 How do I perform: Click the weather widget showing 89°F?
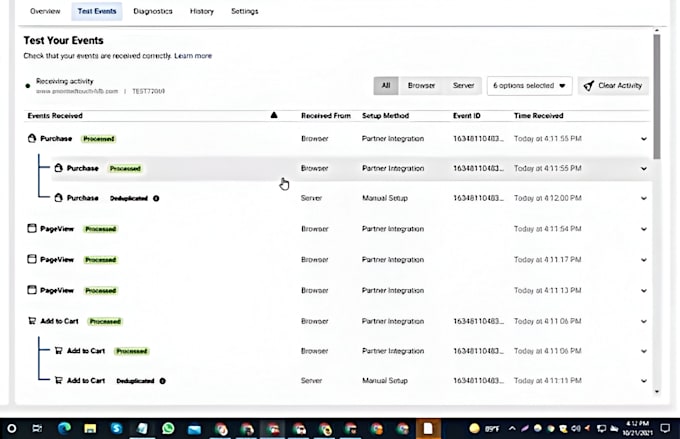[484, 429]
